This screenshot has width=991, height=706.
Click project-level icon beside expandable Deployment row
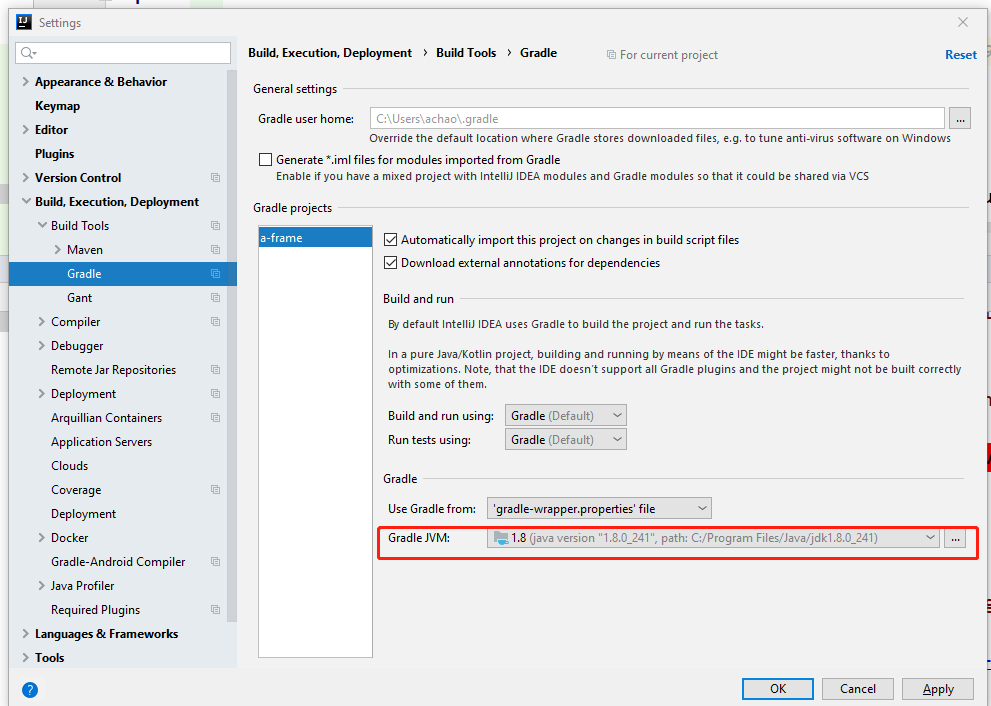(216, 394)
